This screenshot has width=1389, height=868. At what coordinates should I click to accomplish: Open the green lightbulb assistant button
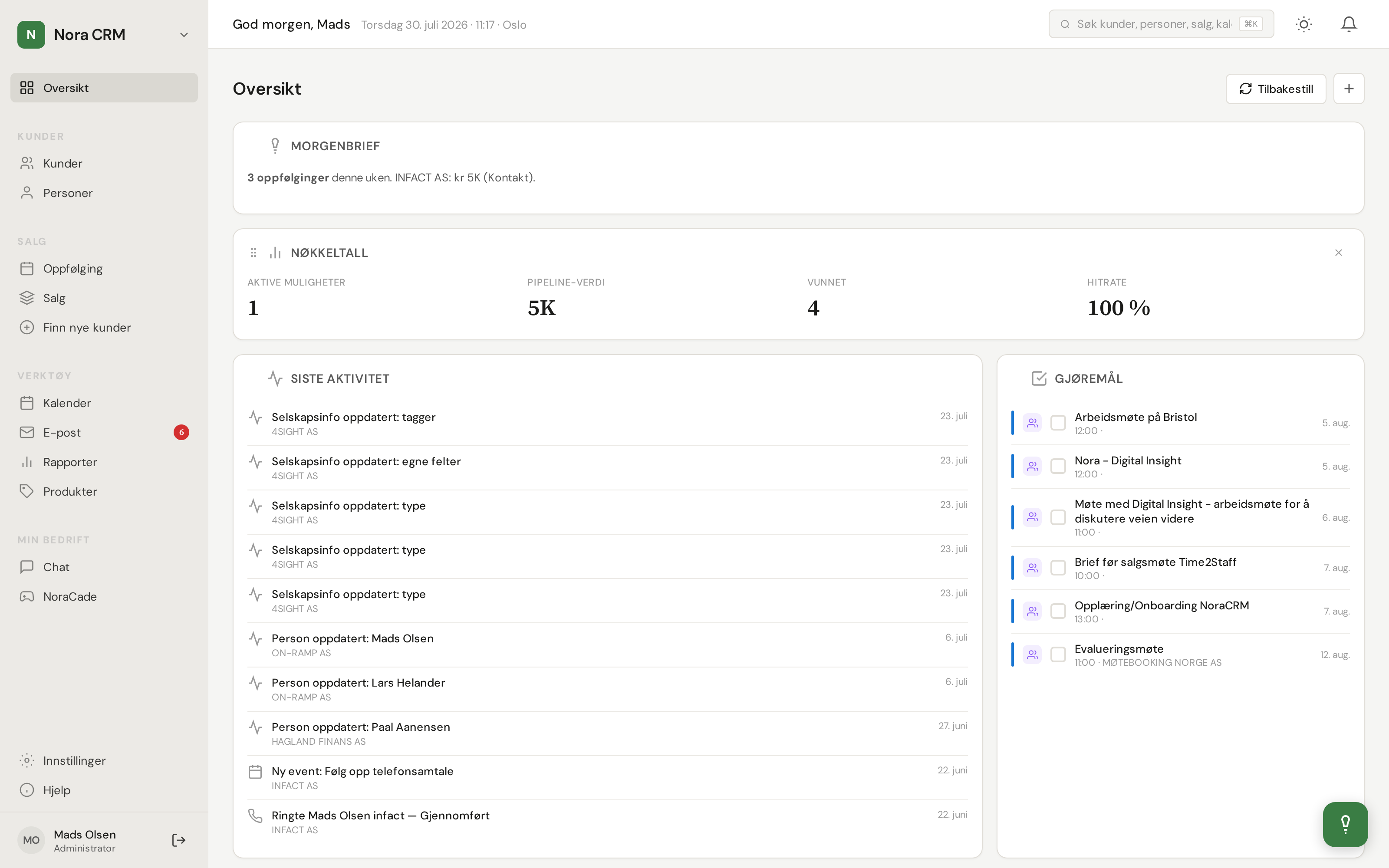pos(1346,824)
